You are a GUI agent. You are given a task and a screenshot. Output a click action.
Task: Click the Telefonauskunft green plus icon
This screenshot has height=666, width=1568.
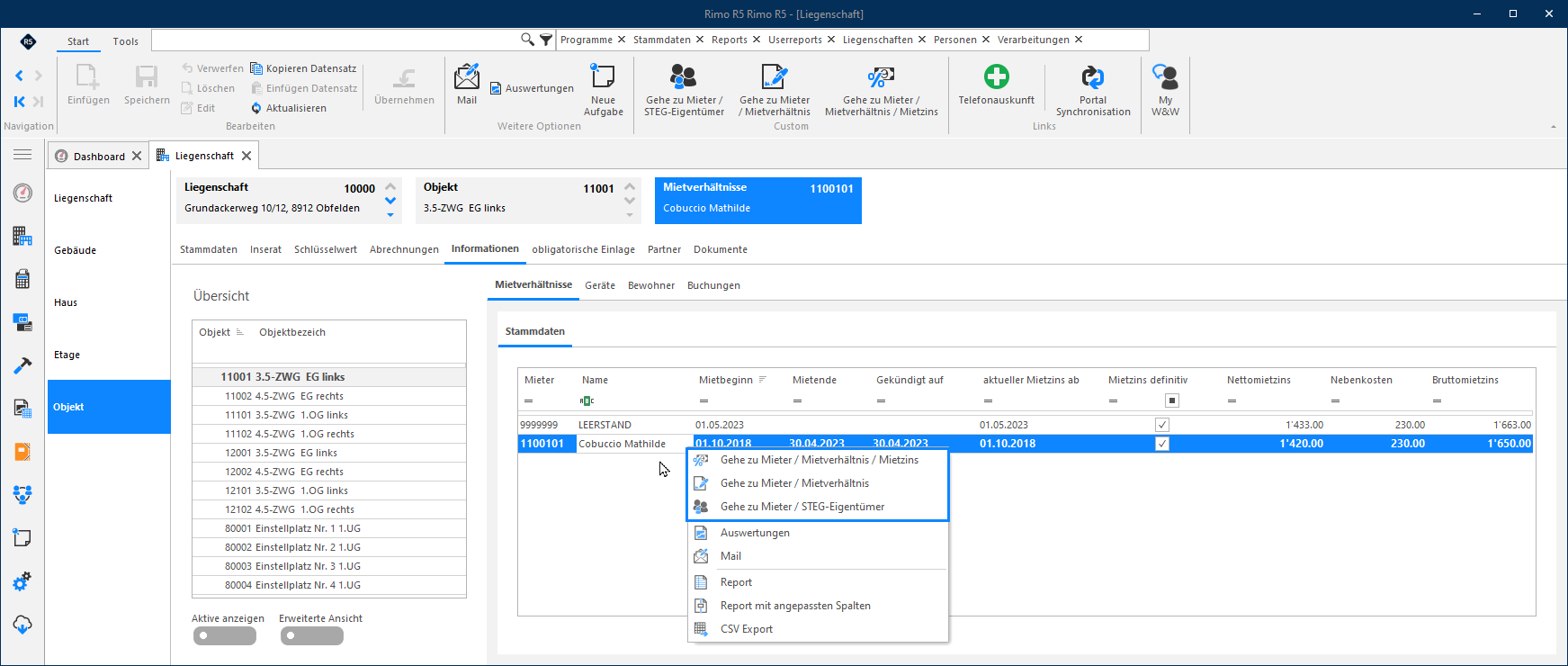tap(996, 76)
